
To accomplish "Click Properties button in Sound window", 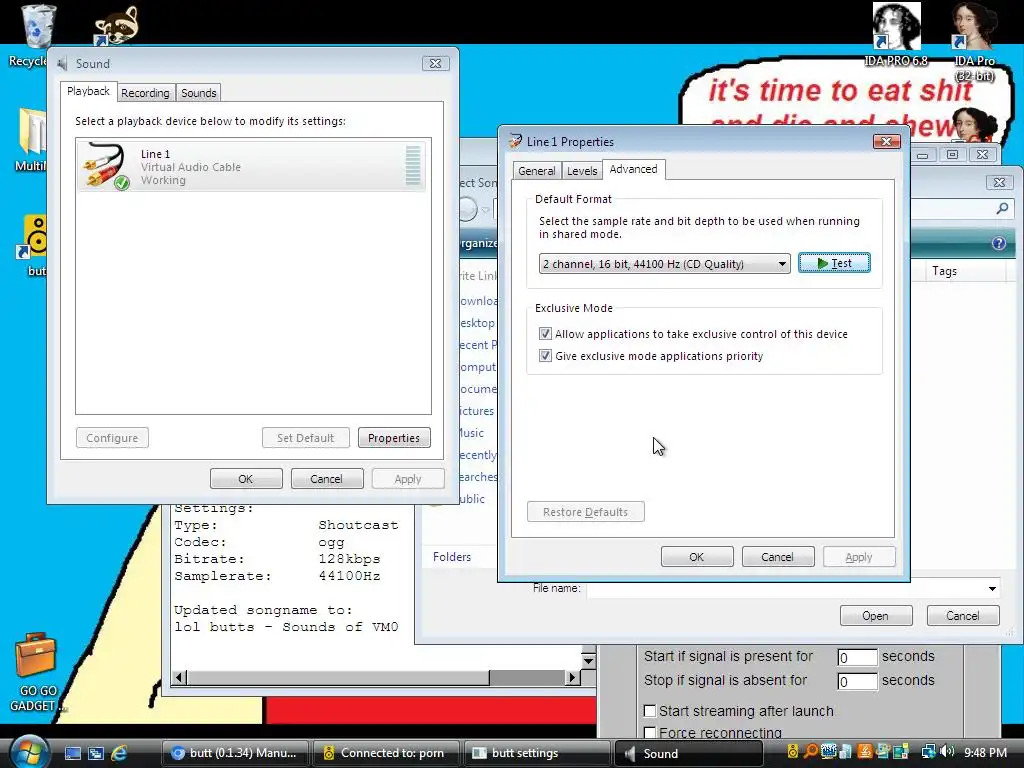I will coord(394,438).
